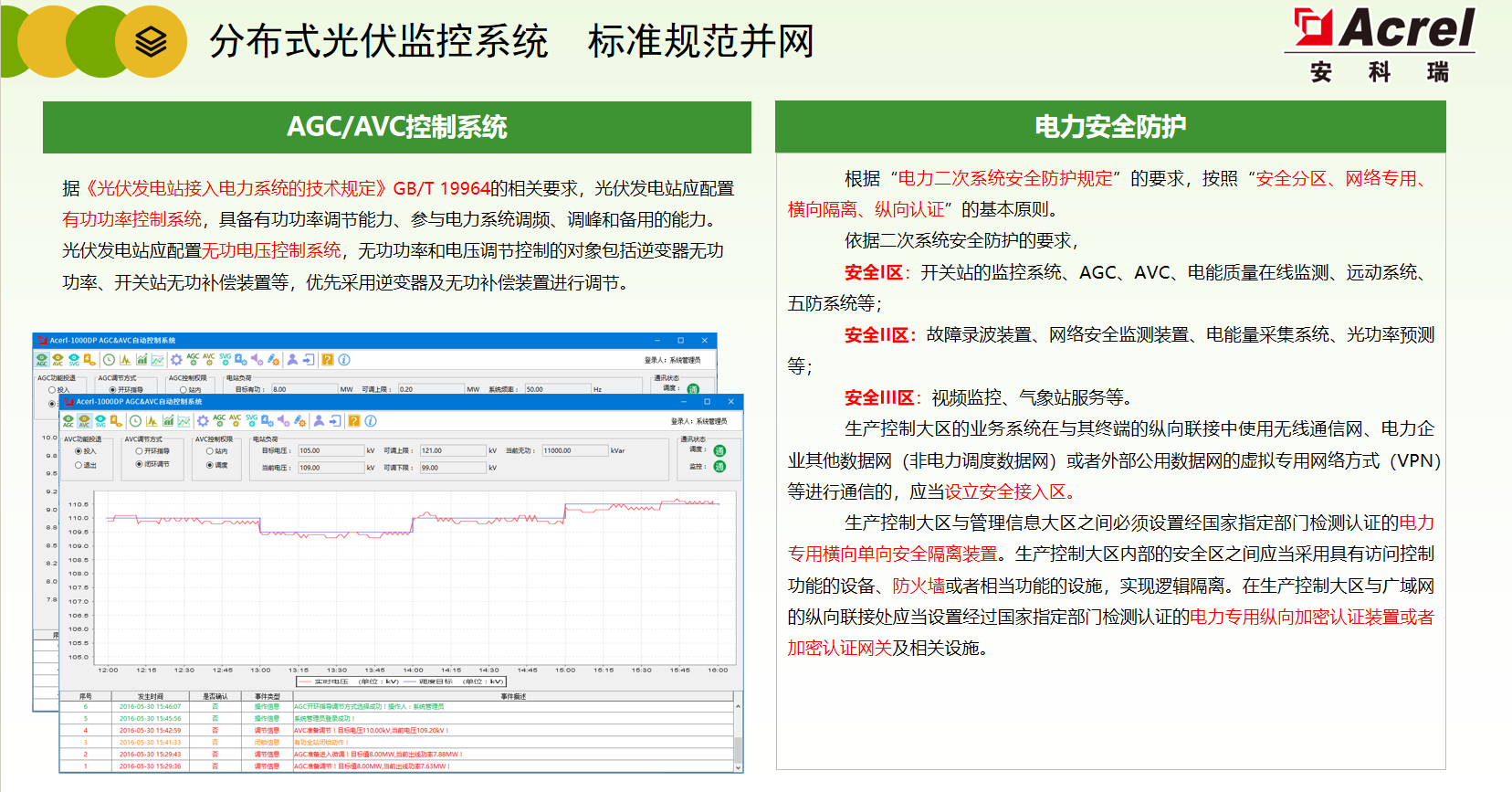1512x792 pixels.
Task: Open pencil edit settings icon in front window
Action: pos(299,421)
